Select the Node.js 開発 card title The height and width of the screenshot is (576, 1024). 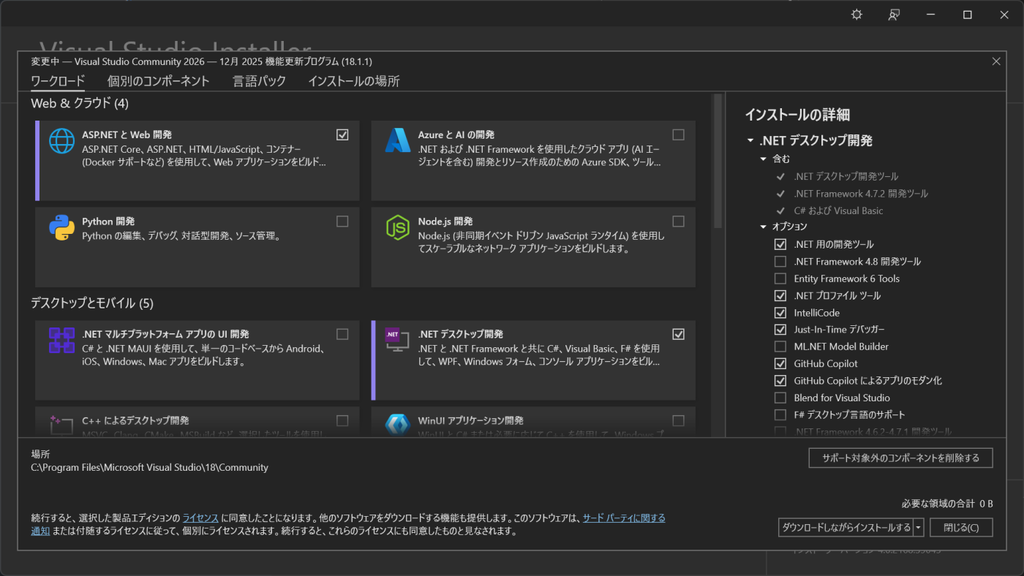(x=445, y=221)
